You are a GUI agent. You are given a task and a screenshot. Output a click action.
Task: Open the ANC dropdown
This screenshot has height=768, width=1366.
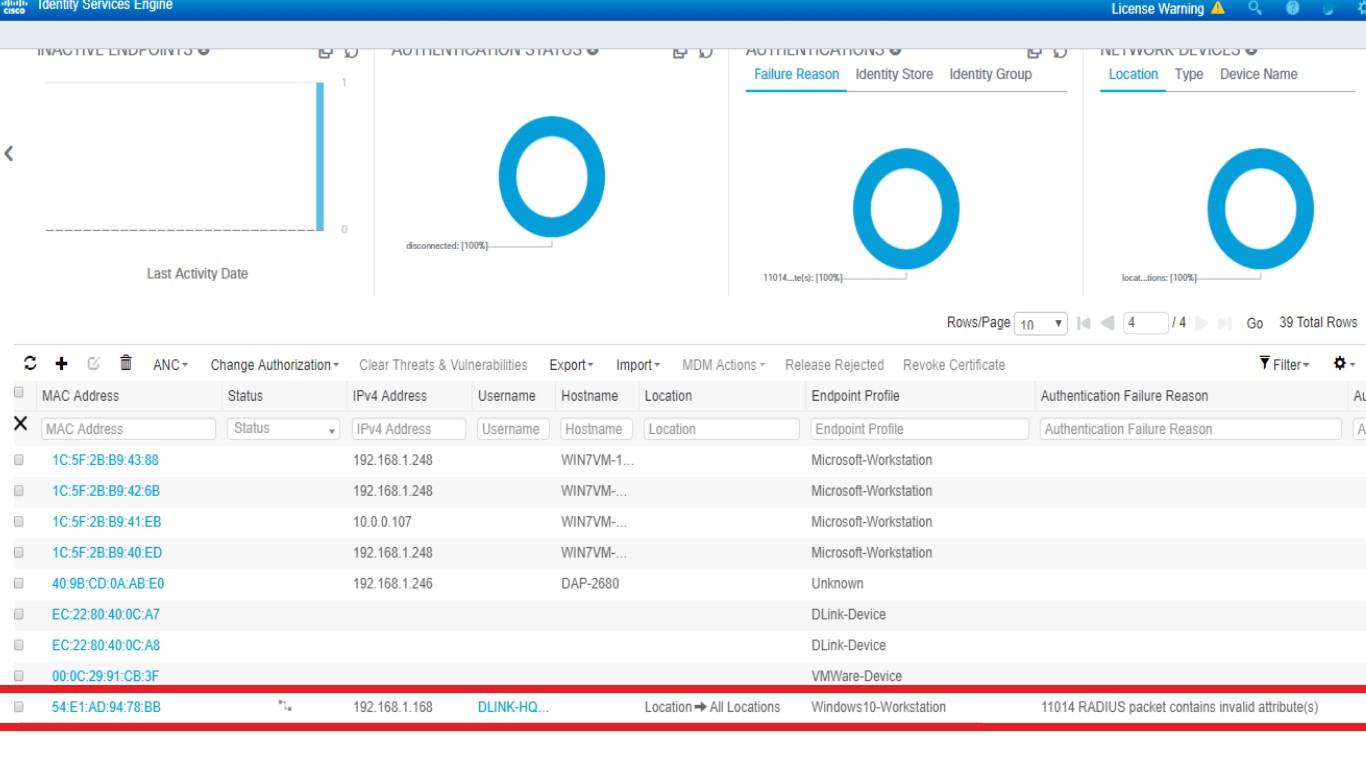point(170,365)
